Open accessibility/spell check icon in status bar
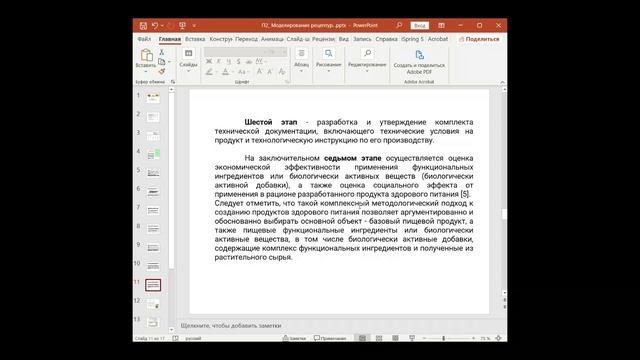This screenshot has height=360, width=640. [176, 338]
